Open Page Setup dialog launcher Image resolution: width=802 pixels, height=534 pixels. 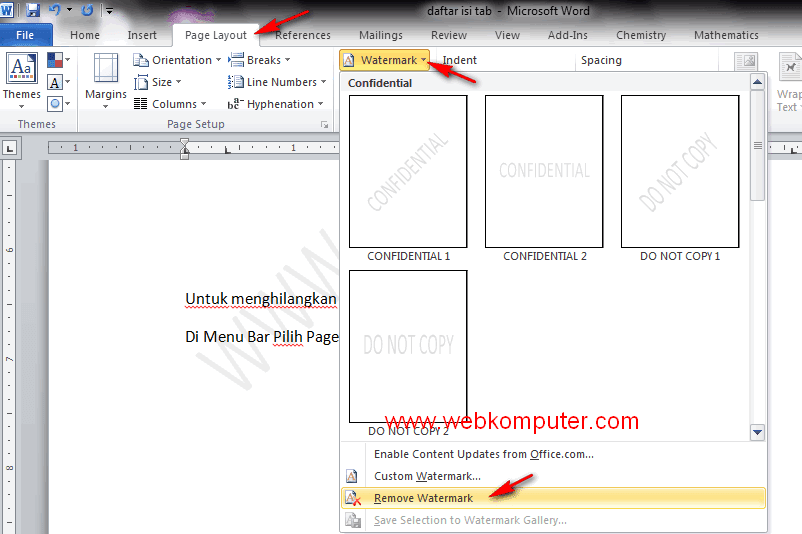click(x=324, y=124)
